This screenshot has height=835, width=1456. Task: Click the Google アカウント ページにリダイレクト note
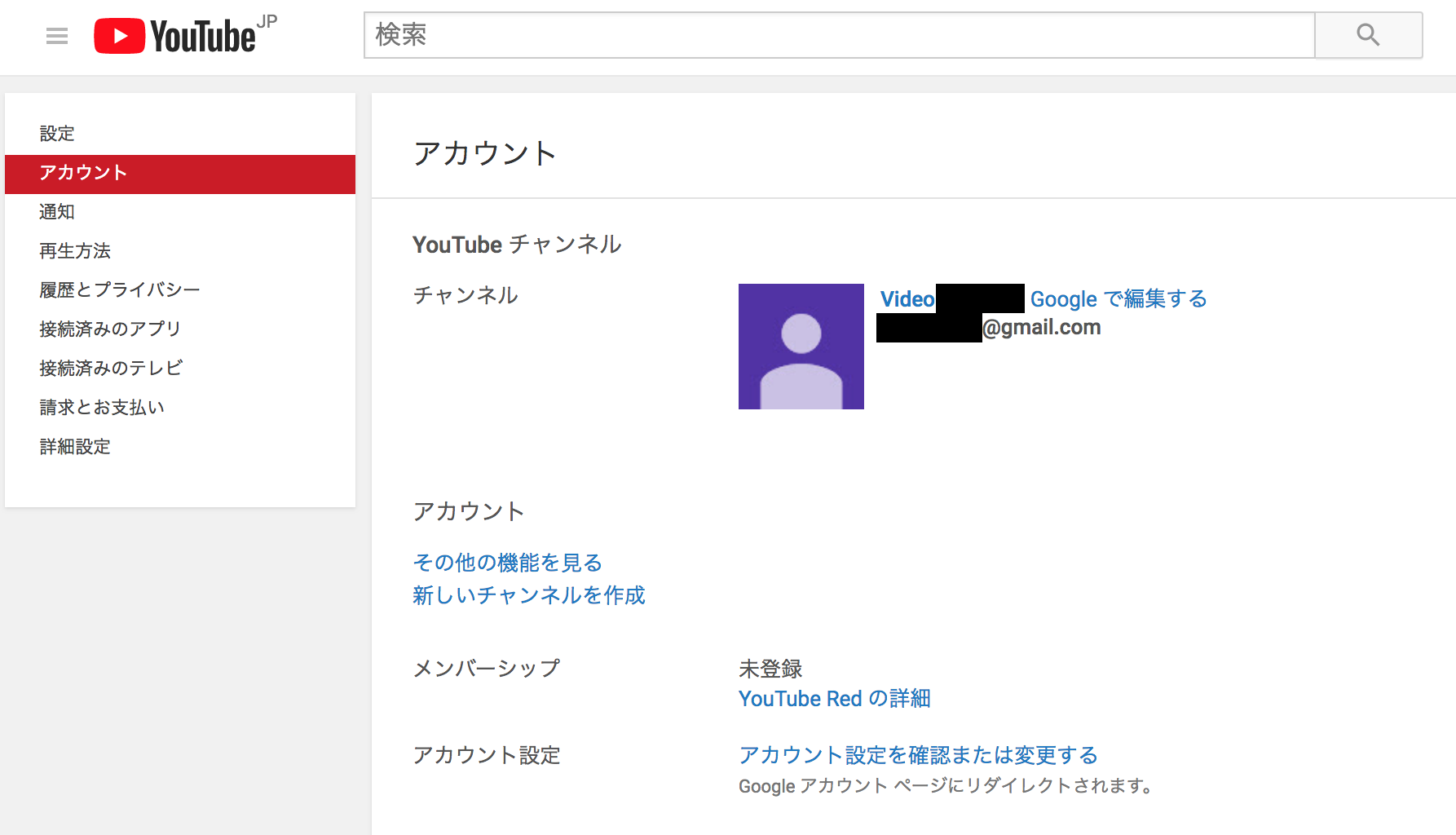(946, 786)
